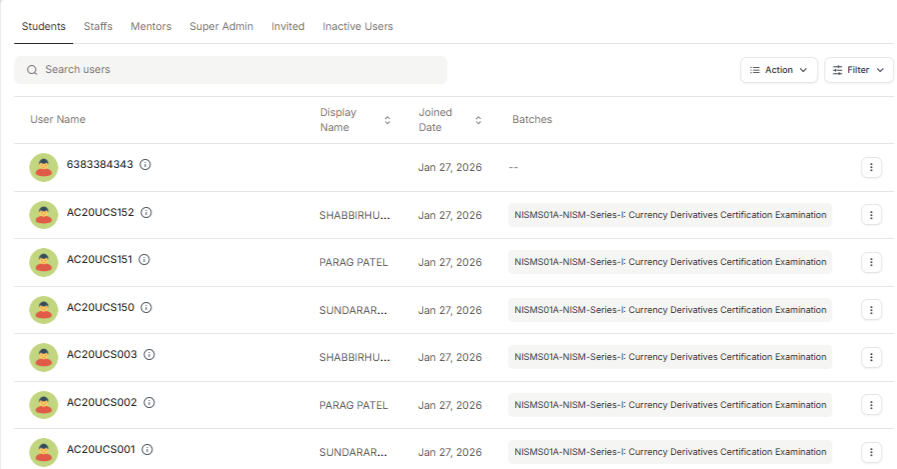Screen dimensions: 897x469
Task: Click info icon next to AC20UCS001
Action: 146,450
